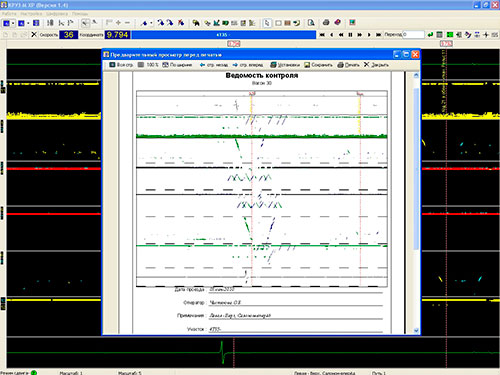This screenshot has height=375, width=500.
Task: Click green status indicator in status bar
Action: (34, 373)
